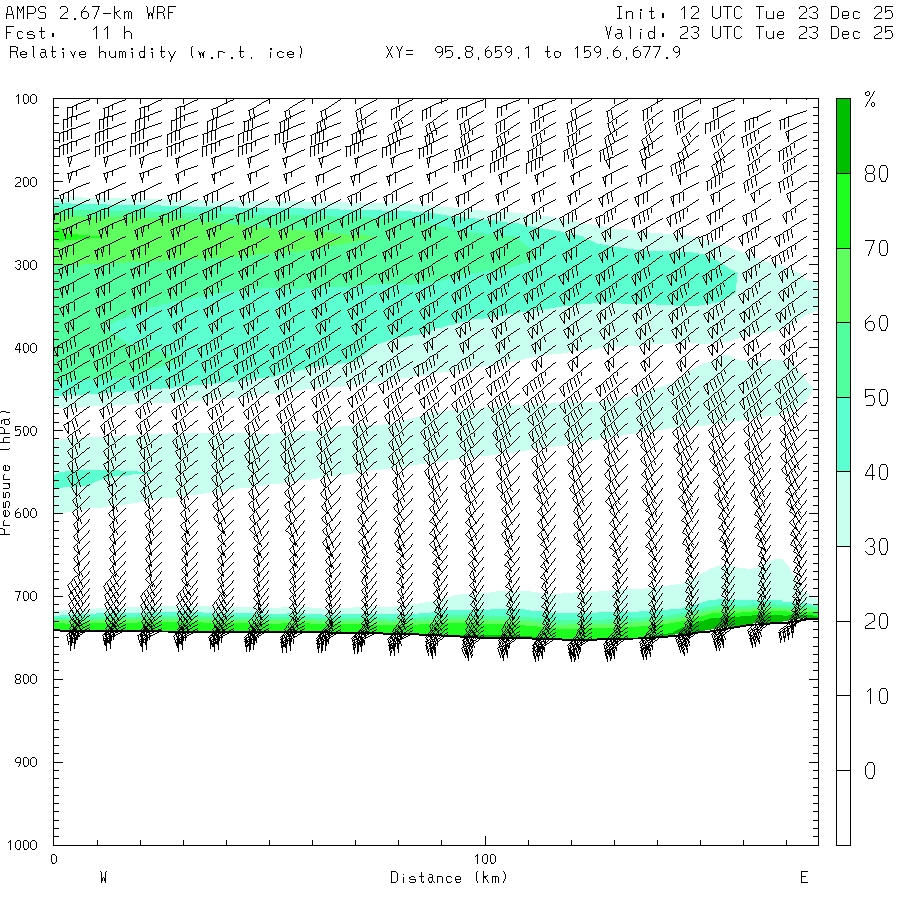
Task: Select the colorbar segment between 50 and 60
Action: pos(843,360)
